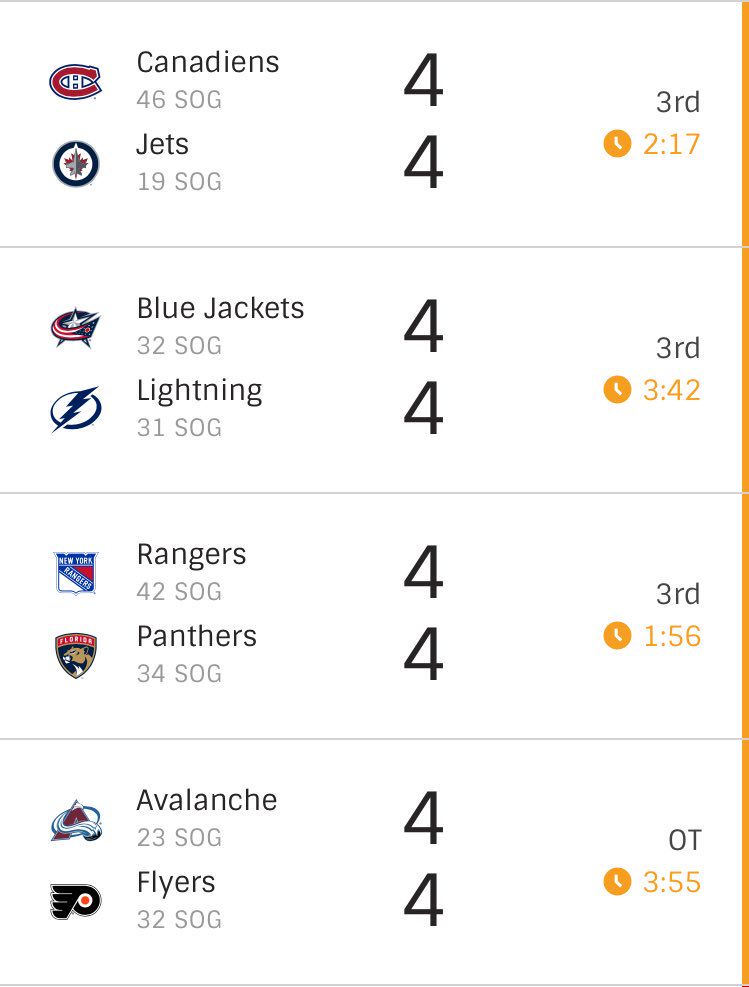Click the 3:42 time remaining text
This screenshot has width=749, height=987.
[x=672, y=390]
